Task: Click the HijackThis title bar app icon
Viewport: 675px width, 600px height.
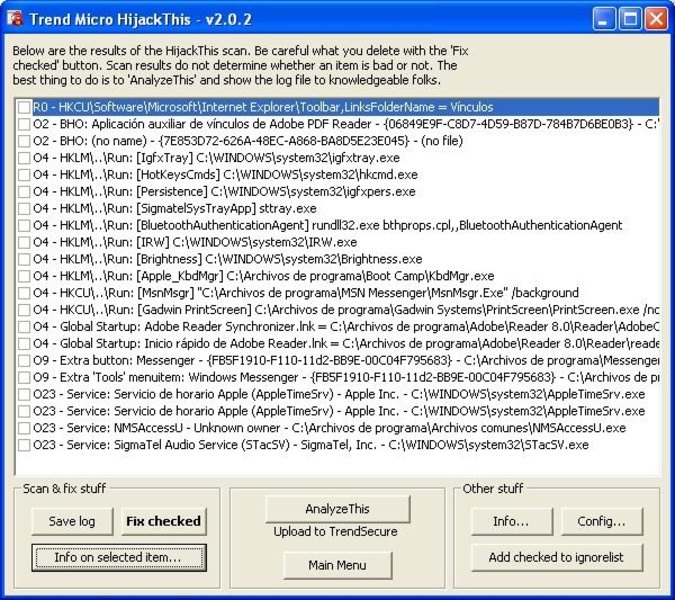Action: [x=15, y=19]
